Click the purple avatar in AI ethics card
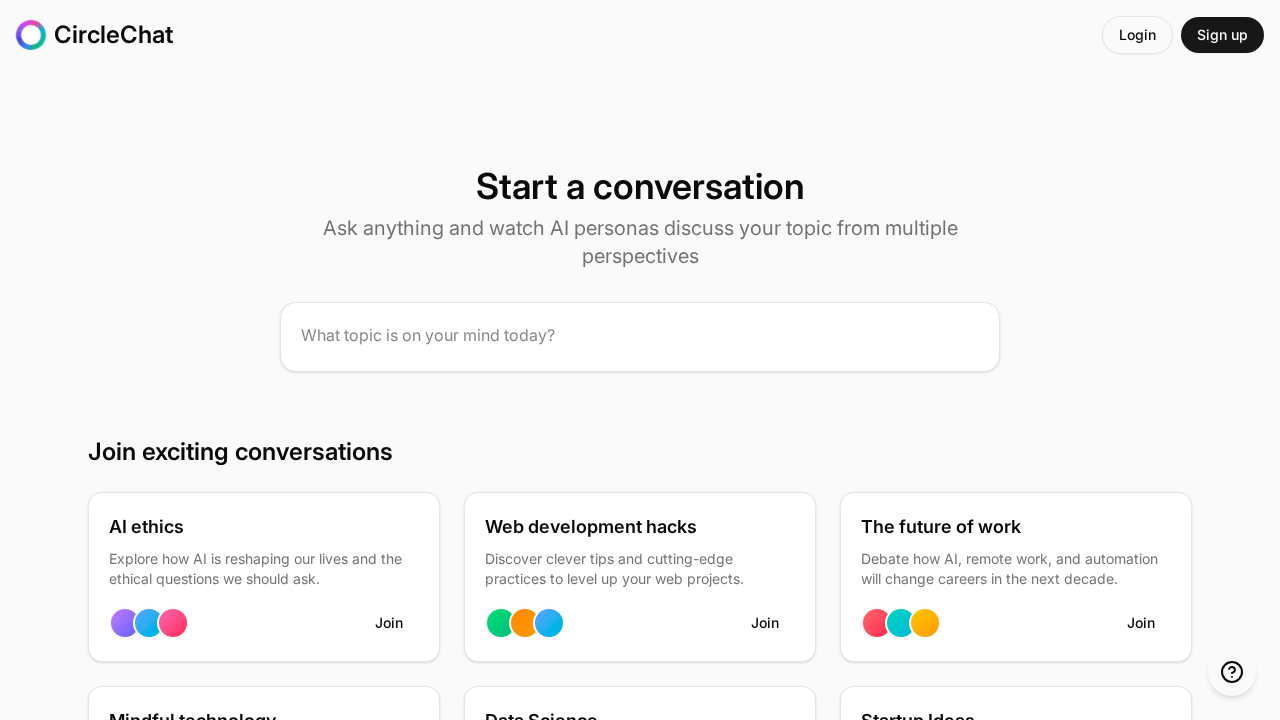 pyautogui.click(x=123, y=623)
